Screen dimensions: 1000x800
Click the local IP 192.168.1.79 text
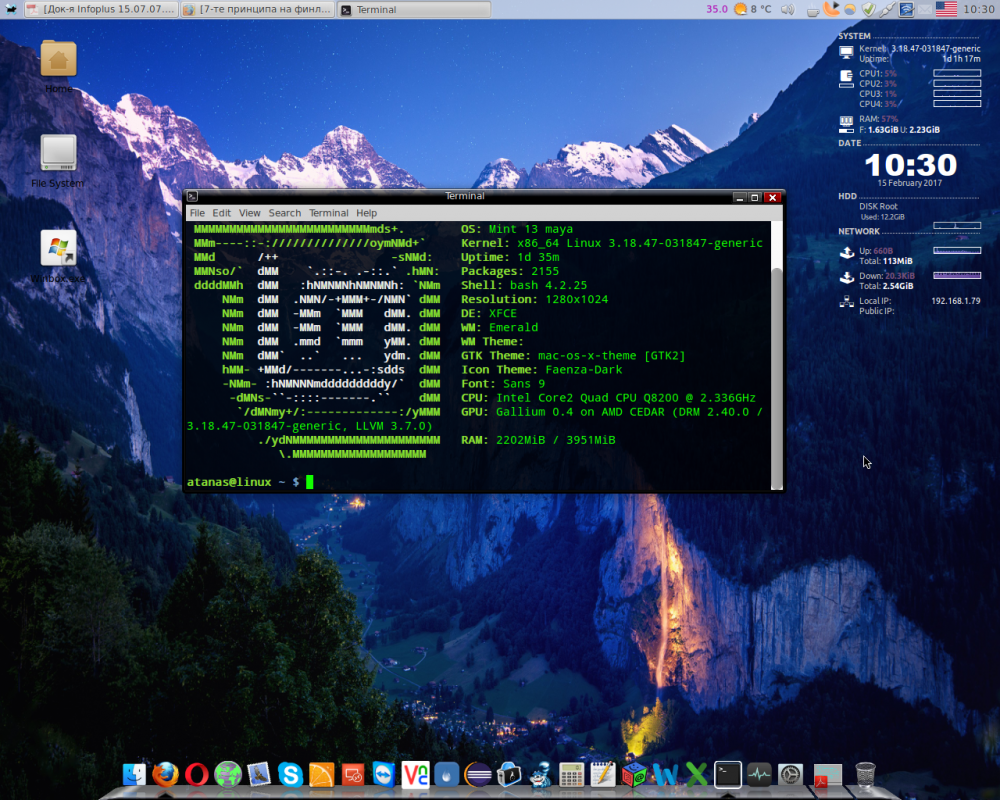955,301
